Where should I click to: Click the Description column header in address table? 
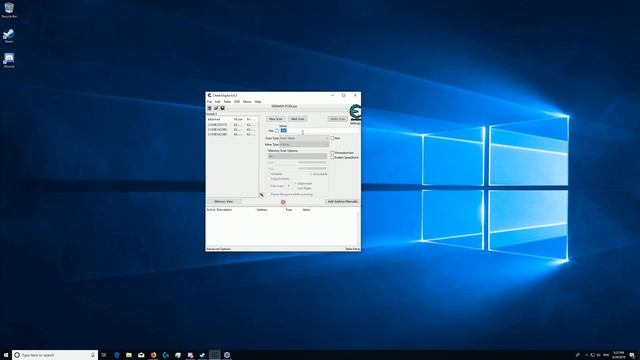tap(224, 210)
